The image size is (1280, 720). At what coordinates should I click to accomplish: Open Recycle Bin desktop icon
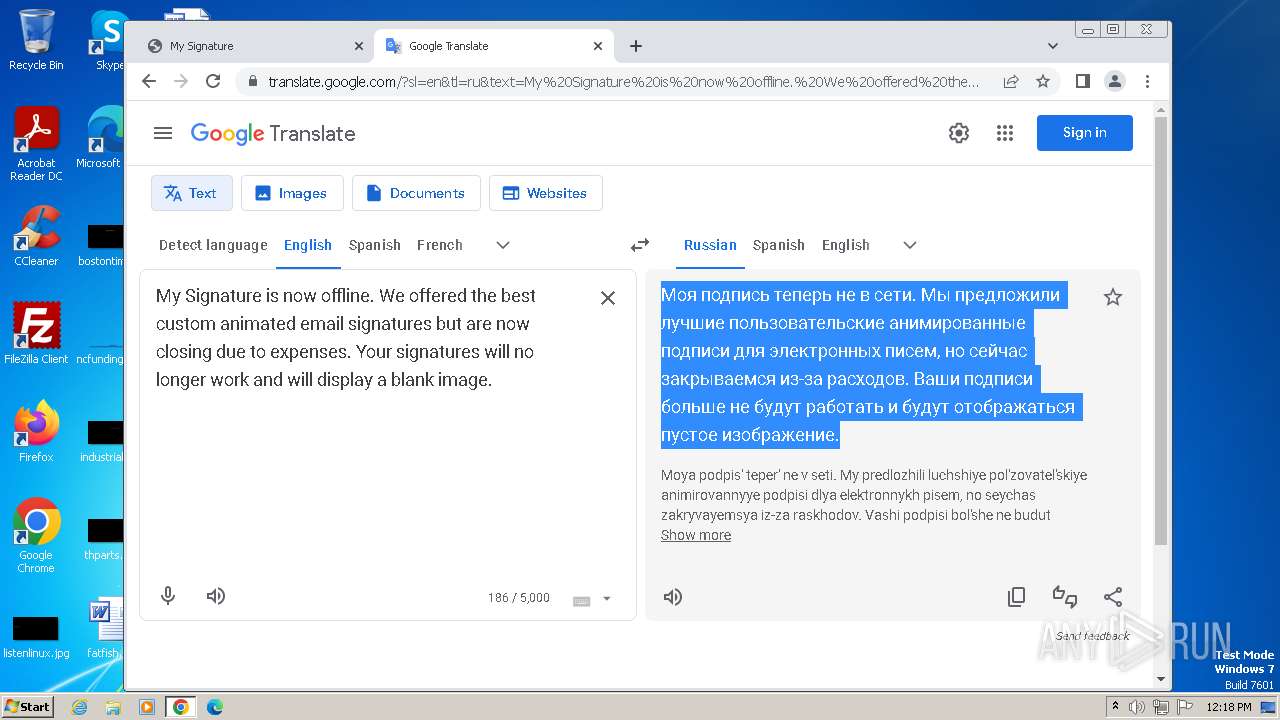point(36,40)
